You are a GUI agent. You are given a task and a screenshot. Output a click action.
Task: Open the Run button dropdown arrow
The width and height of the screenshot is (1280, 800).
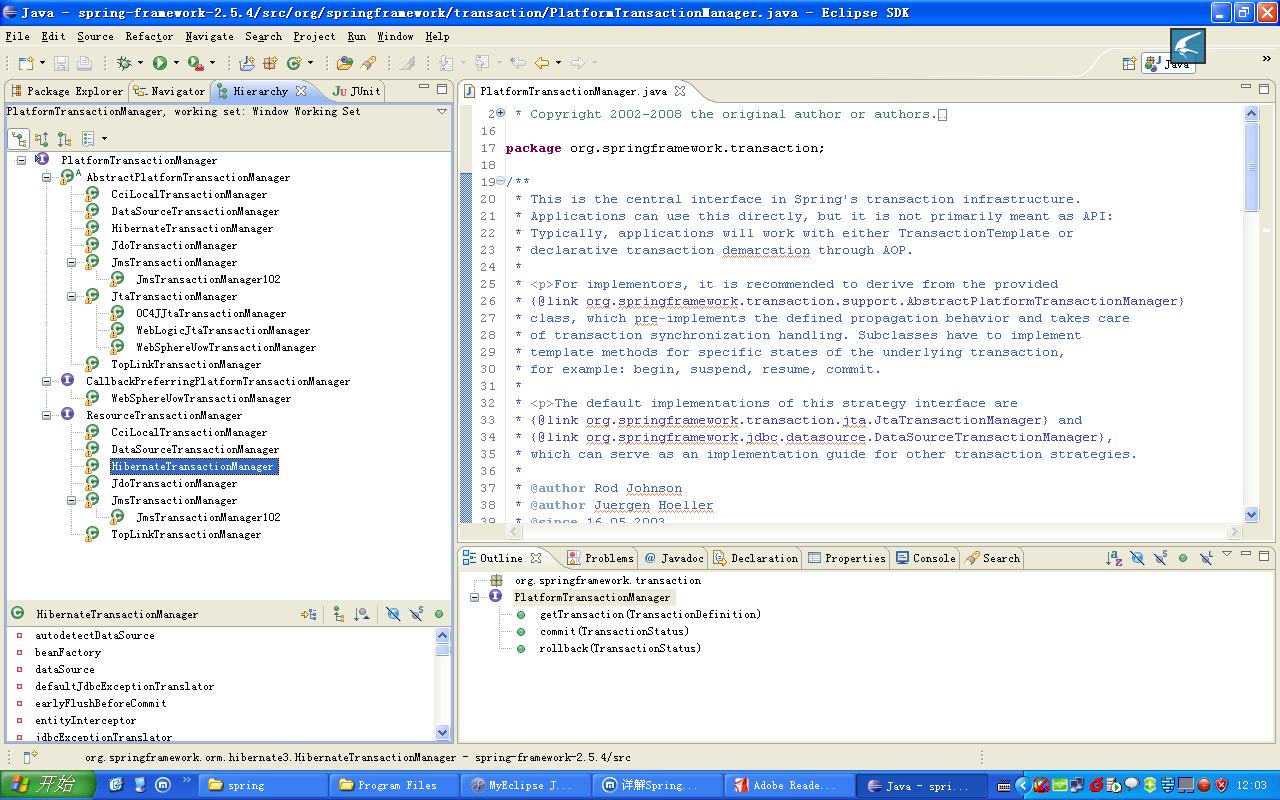point(176,63)
